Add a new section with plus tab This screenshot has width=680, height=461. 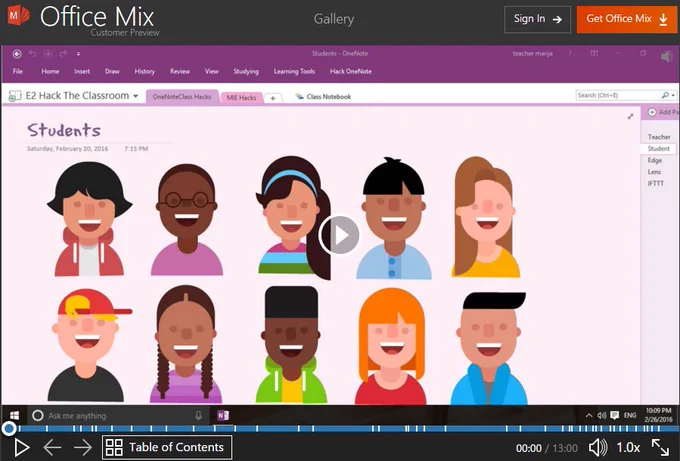click(x=273, y=98)
